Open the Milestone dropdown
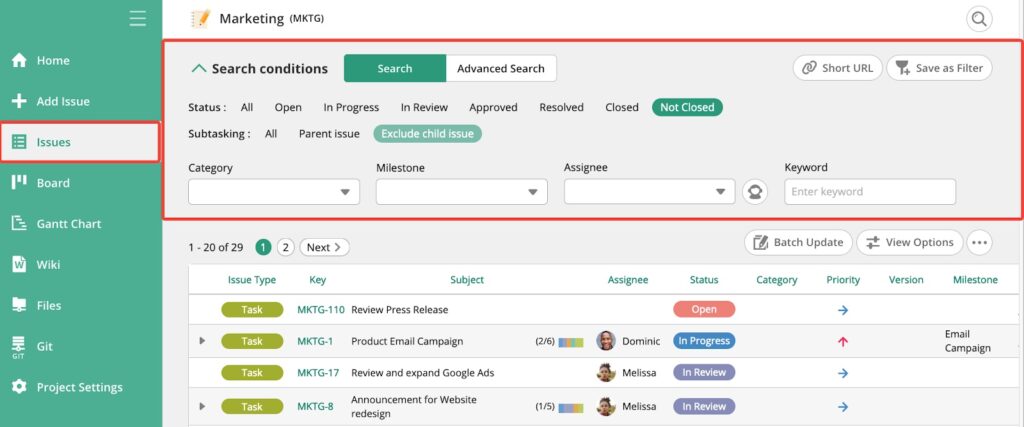Image resolution: width=1024 pixels, height=427 pixels. point(462,192)
